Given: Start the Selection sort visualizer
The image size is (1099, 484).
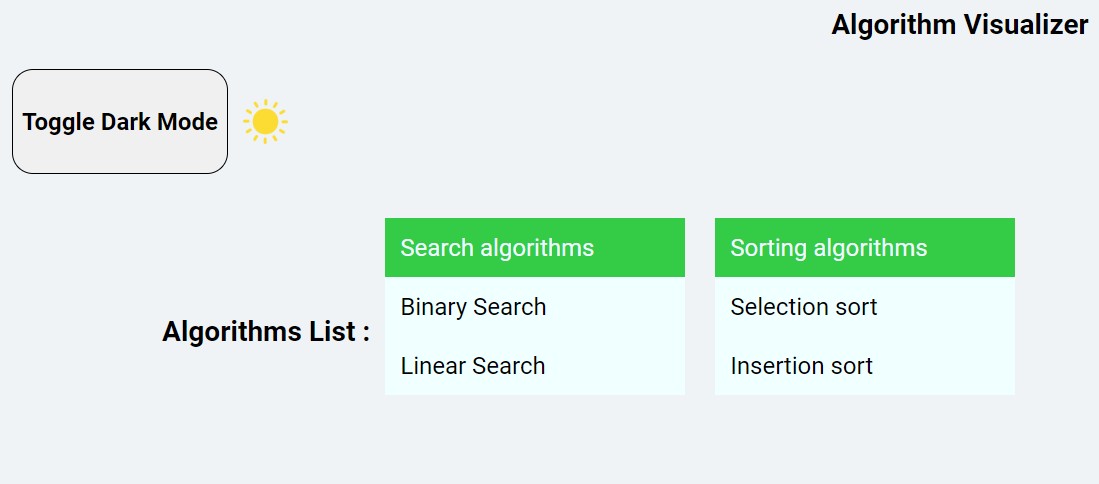Looking at the screenshot, I should pos(865,307).
